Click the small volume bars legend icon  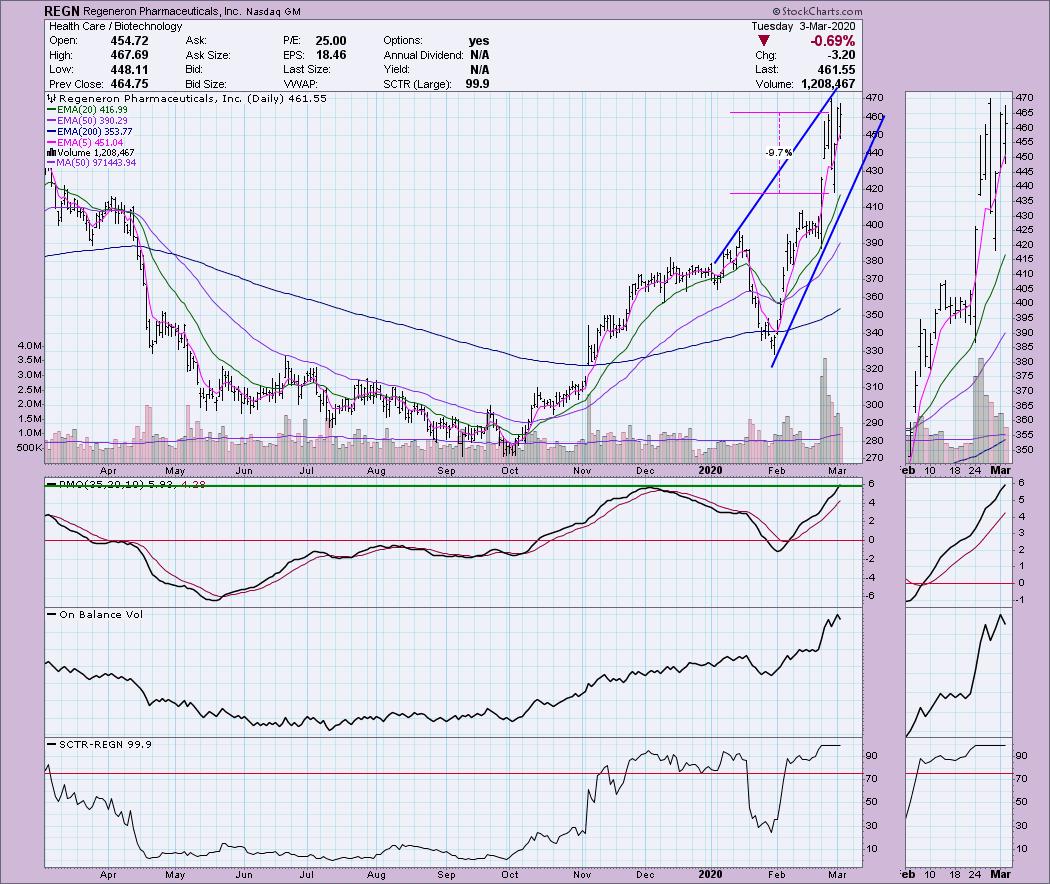pyautogui.click(x=51, y=153)
